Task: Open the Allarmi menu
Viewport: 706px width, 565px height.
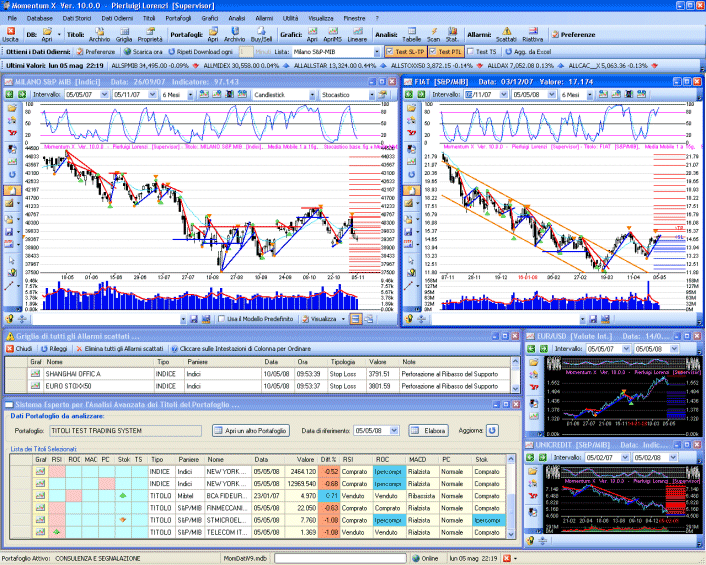Action: click(x=264, y=18)
